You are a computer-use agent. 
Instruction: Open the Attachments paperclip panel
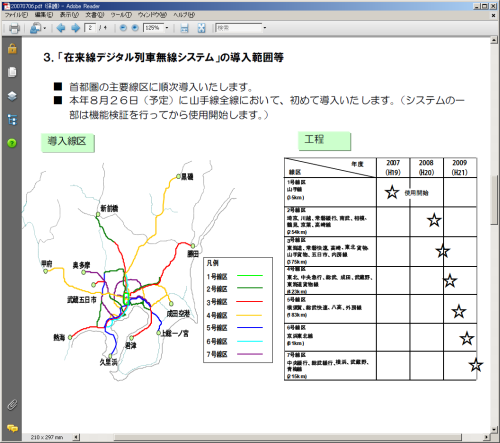click(x=12, y=405)
